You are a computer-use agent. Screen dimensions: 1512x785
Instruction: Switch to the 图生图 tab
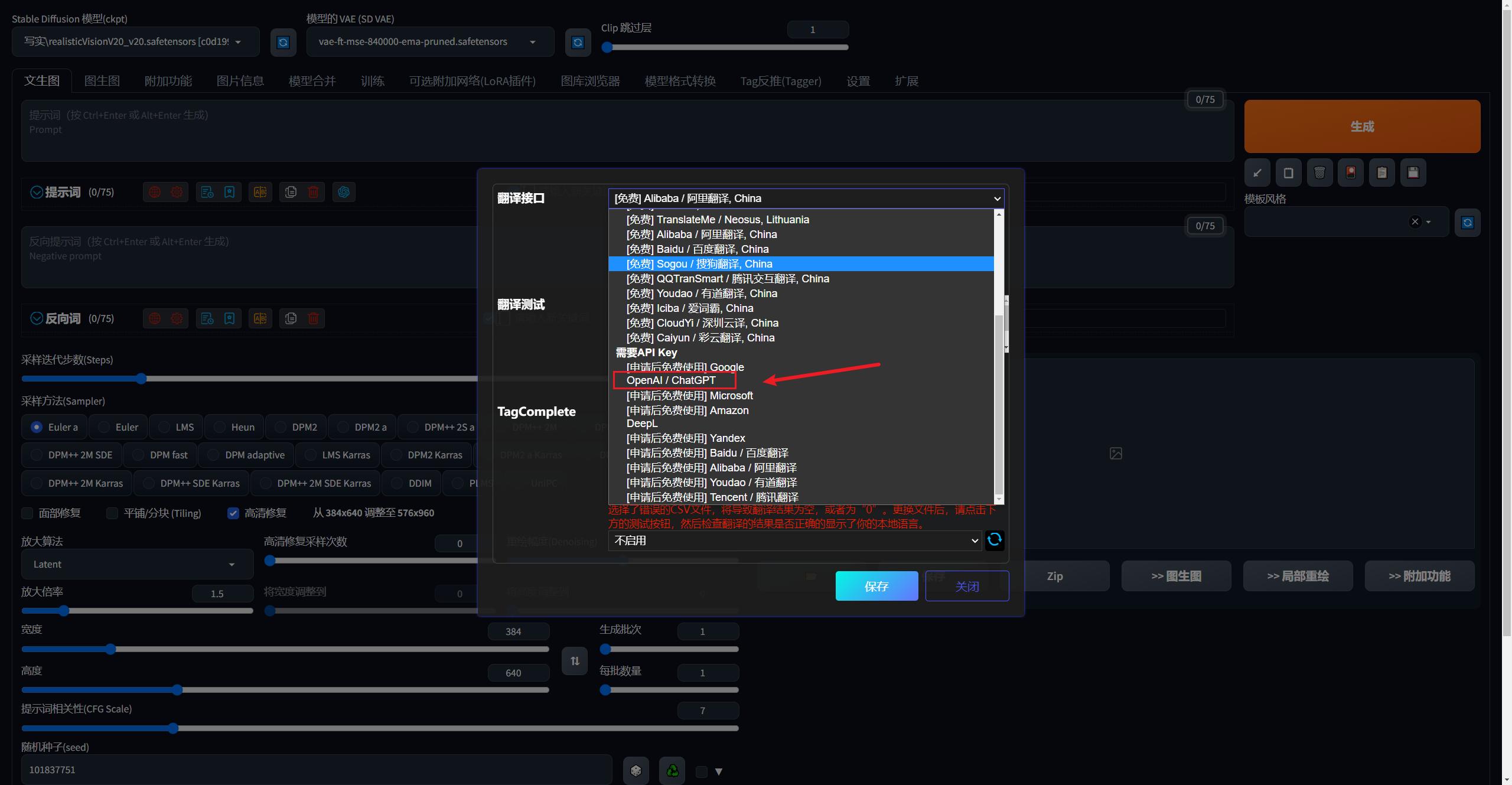click(102, 81)
